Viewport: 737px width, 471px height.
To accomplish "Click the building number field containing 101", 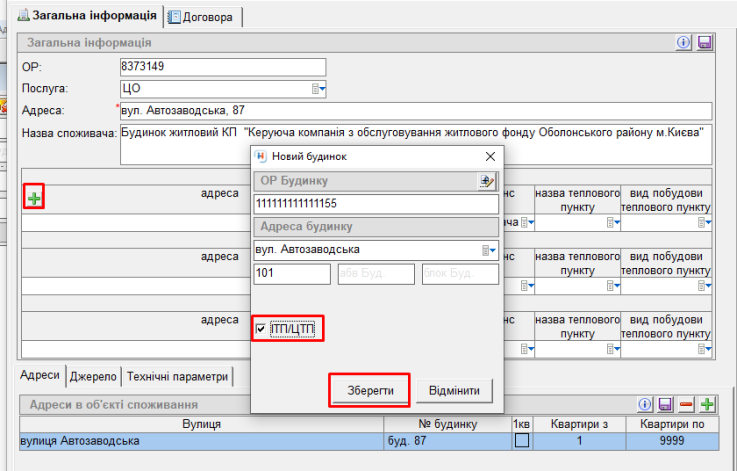I will tap(292, 274).
